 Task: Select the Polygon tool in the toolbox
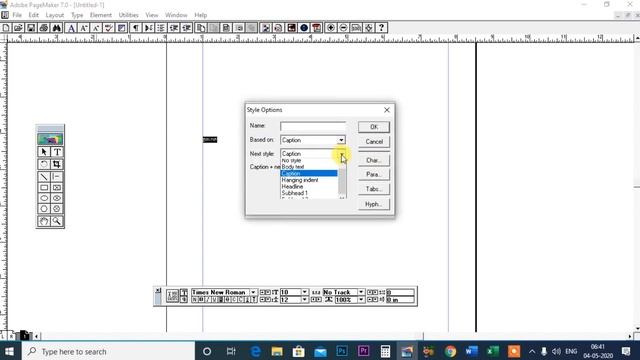44,209
